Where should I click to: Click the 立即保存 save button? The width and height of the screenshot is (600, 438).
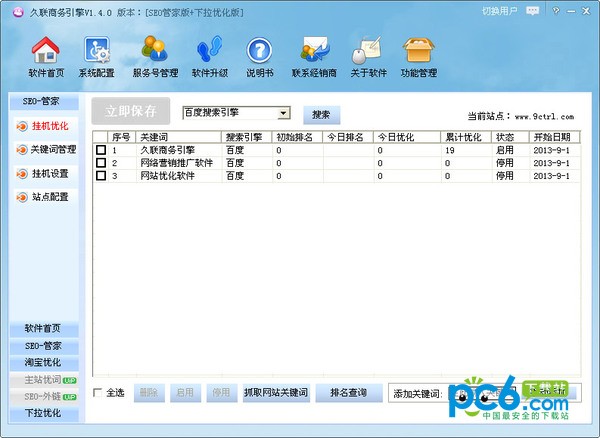tap(130, 111)
